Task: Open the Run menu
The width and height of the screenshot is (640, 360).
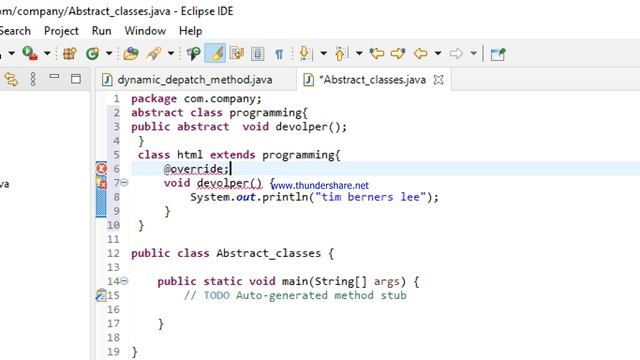Action: pos(102,31)
